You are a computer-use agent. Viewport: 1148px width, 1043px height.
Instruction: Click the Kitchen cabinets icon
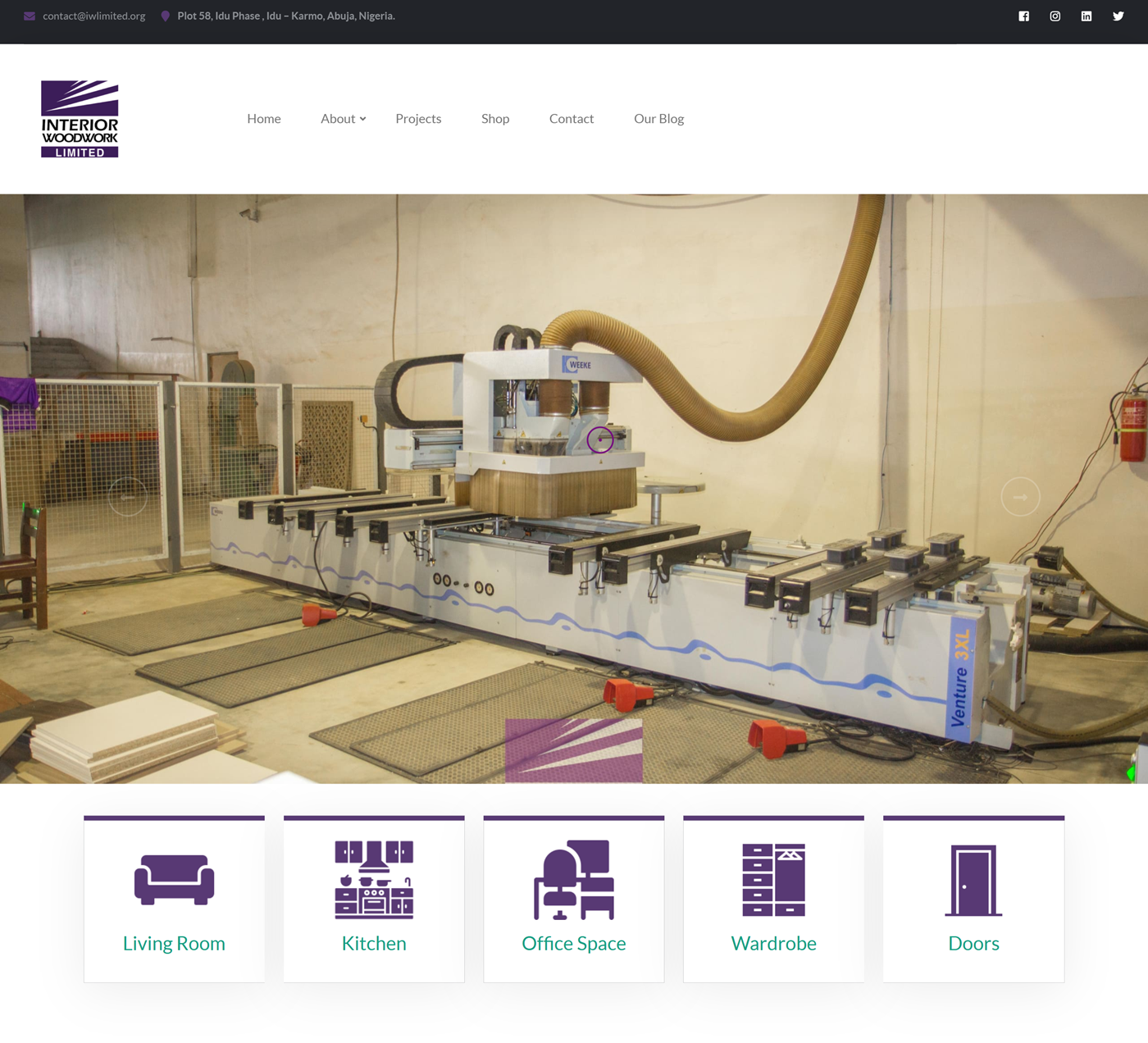(x=374, y=879)
